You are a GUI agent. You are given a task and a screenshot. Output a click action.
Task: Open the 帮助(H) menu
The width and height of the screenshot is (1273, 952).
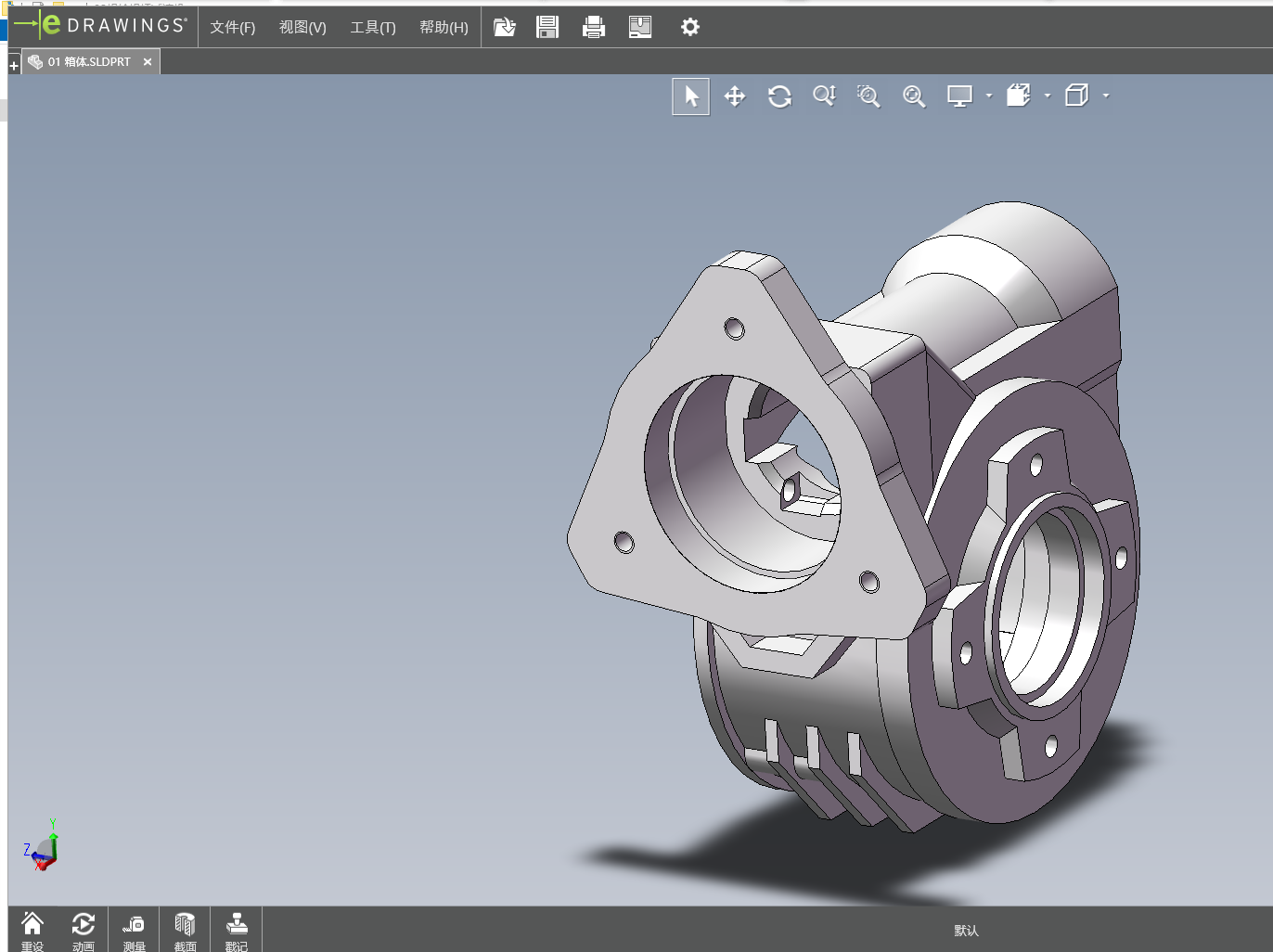(x=444, y=28)
